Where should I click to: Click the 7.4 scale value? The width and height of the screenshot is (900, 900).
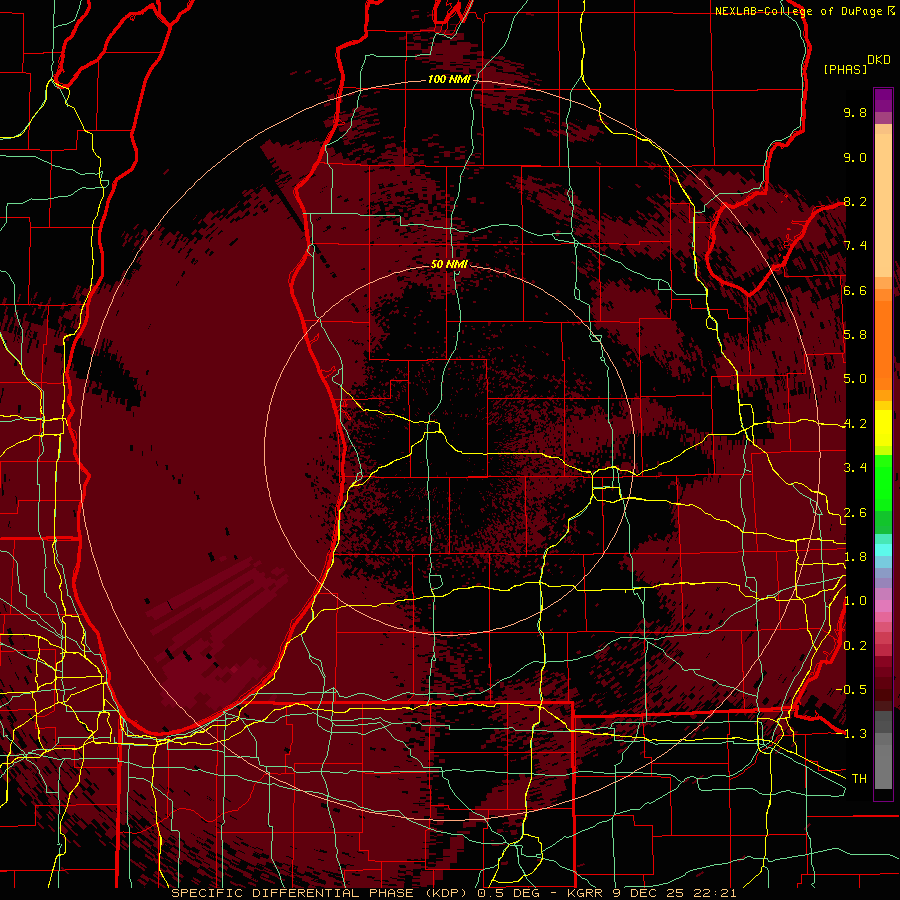click(x=855, y=246)
